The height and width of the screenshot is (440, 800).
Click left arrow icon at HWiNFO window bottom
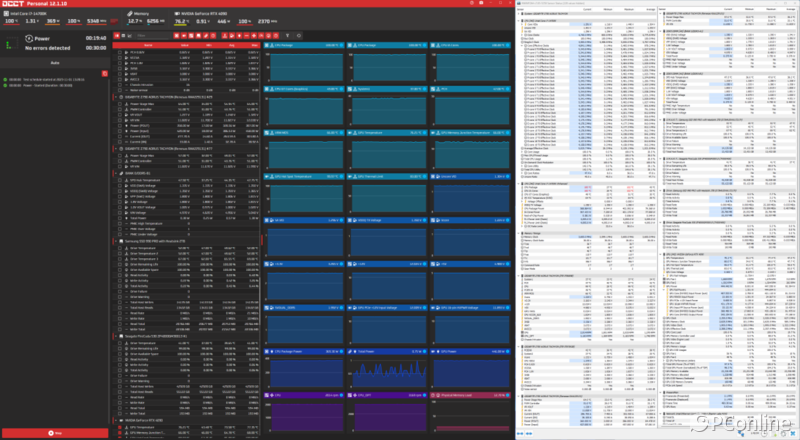pos(520,433)
